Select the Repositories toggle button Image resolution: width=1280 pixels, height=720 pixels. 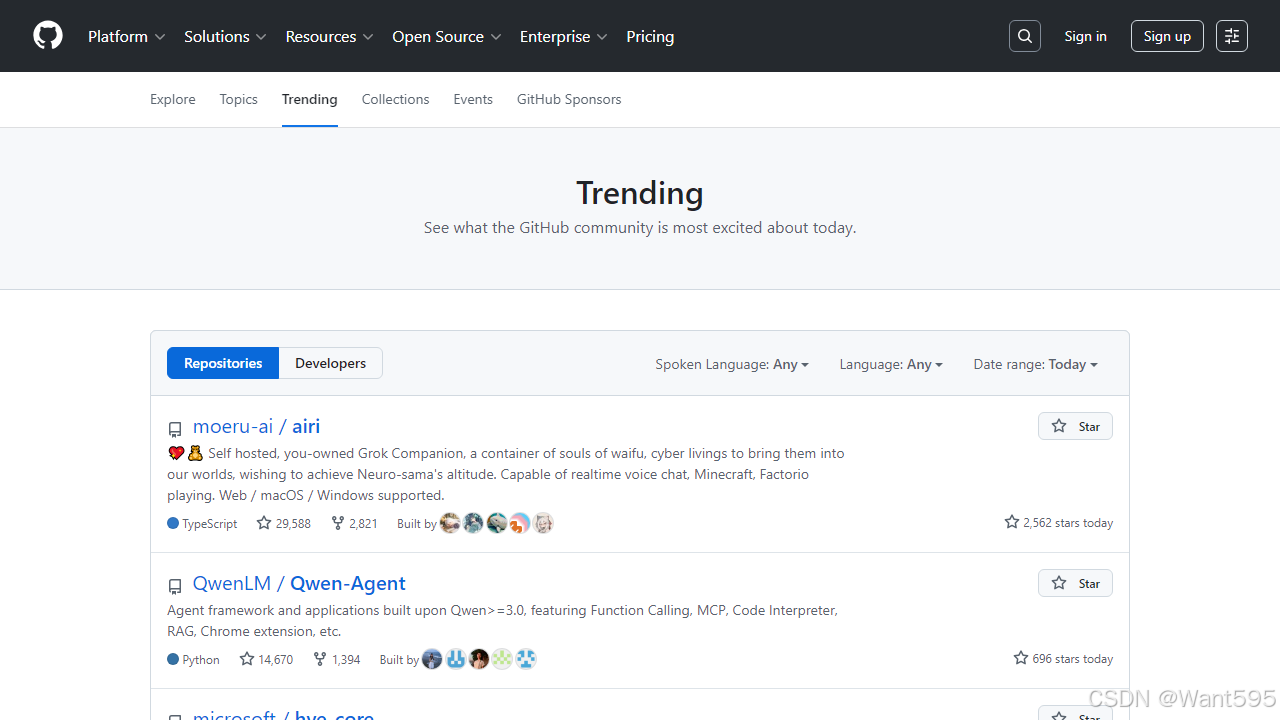tap(223, 363)
